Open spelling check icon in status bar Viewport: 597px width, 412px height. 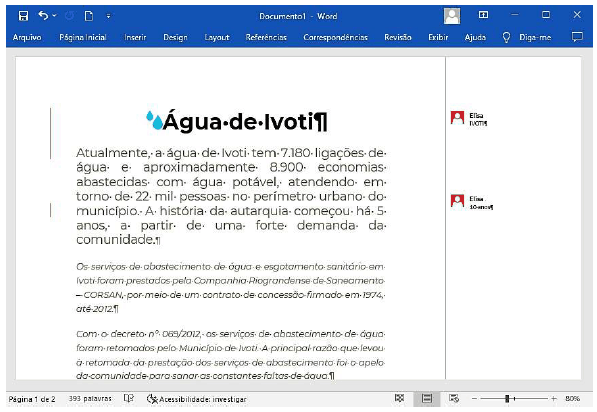coord(129,398)
